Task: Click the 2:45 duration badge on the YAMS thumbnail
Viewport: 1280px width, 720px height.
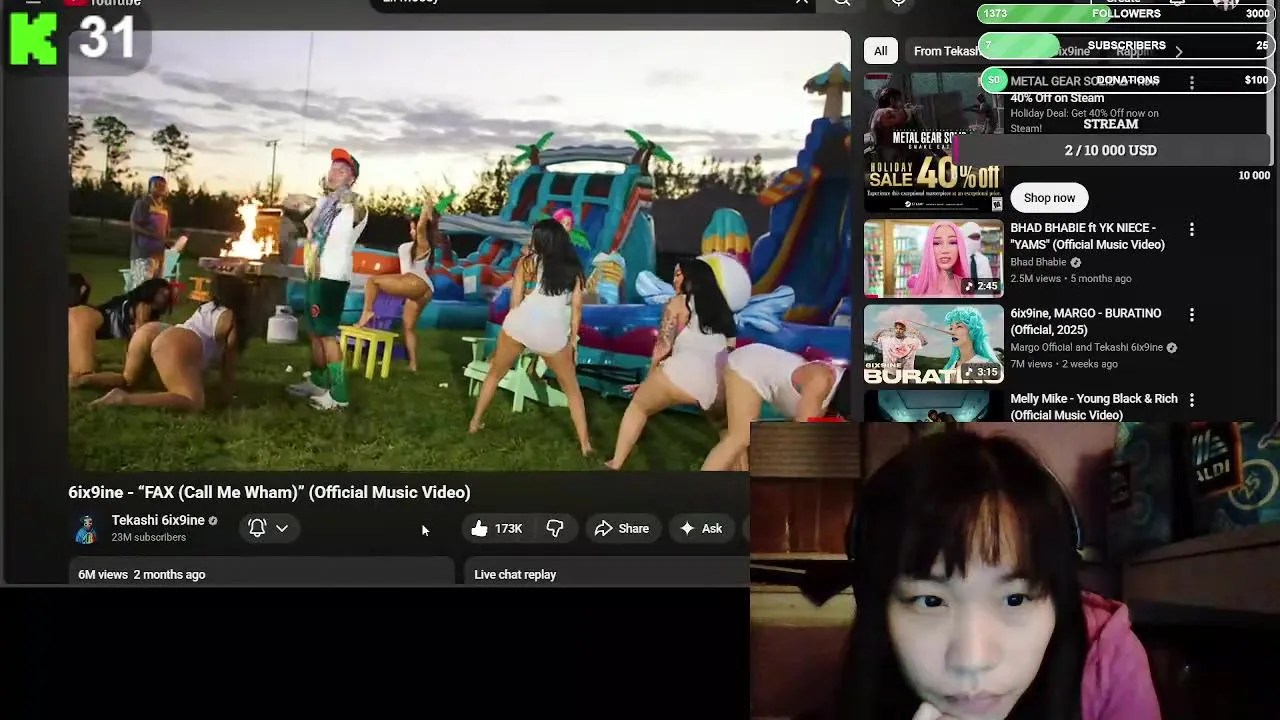Action: pos(980,286)
